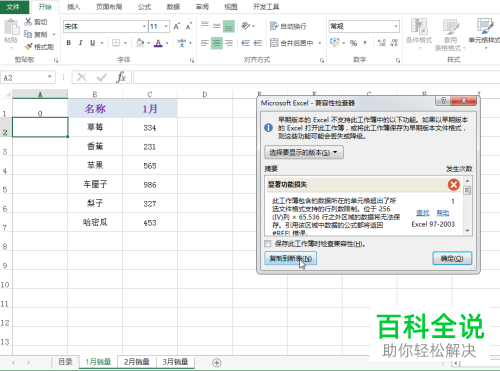Add a new sheet with plus button
This screenshot has width=500, height=371.
coord(217,362)
